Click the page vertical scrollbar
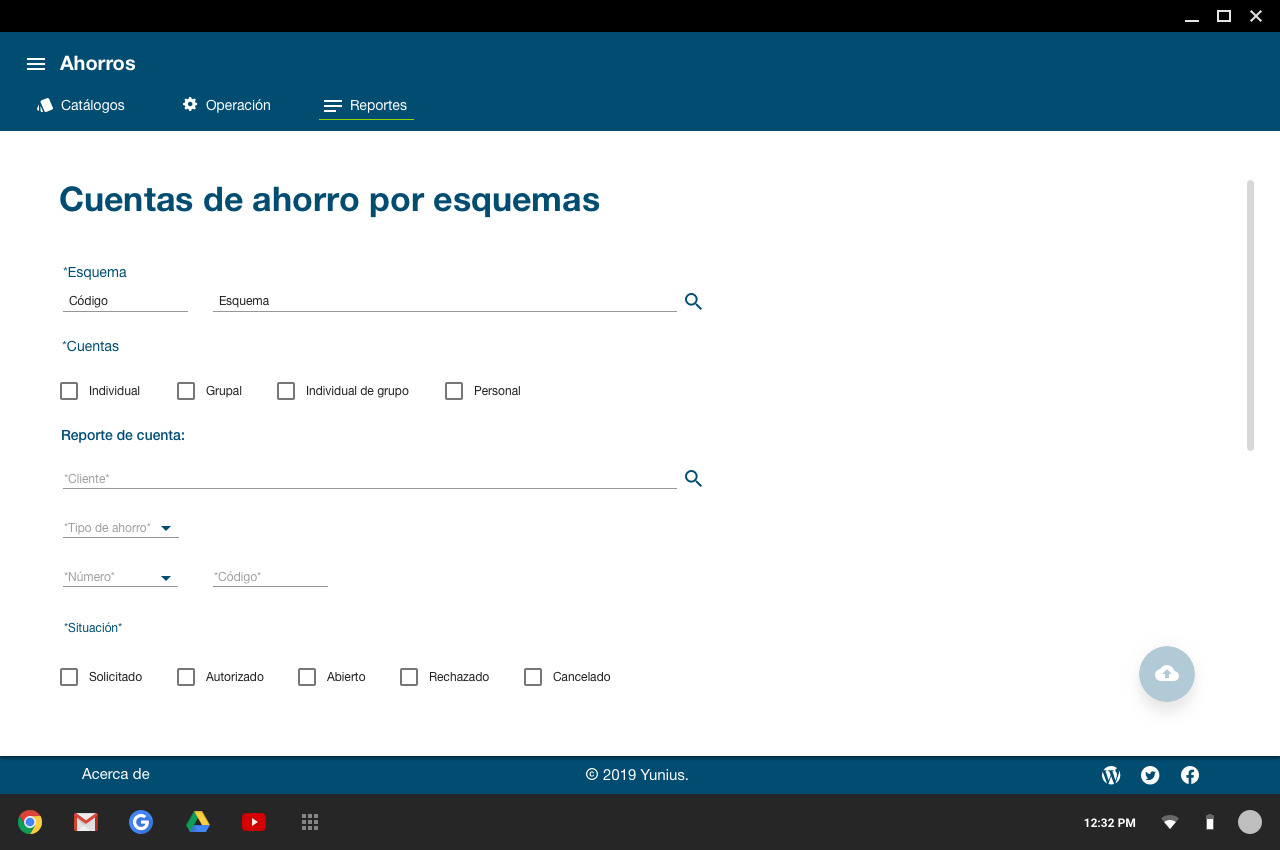Image resolution: width=1280 pixels, height=850 pixels. [x=1250, y=315]
